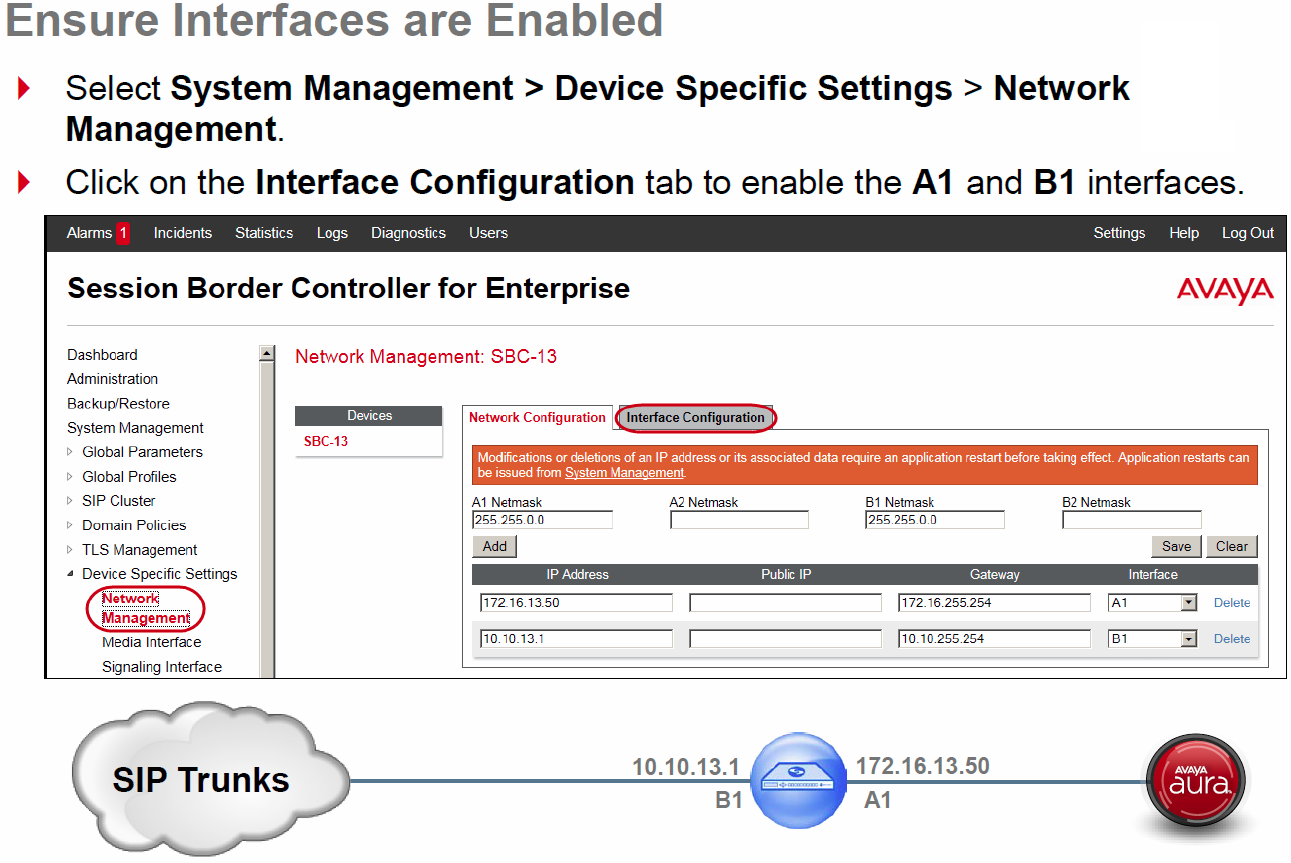Viewport: 1291px width, 863px height.
Task: Expand the SIP Cluster tree node
Action: [70, 501]
